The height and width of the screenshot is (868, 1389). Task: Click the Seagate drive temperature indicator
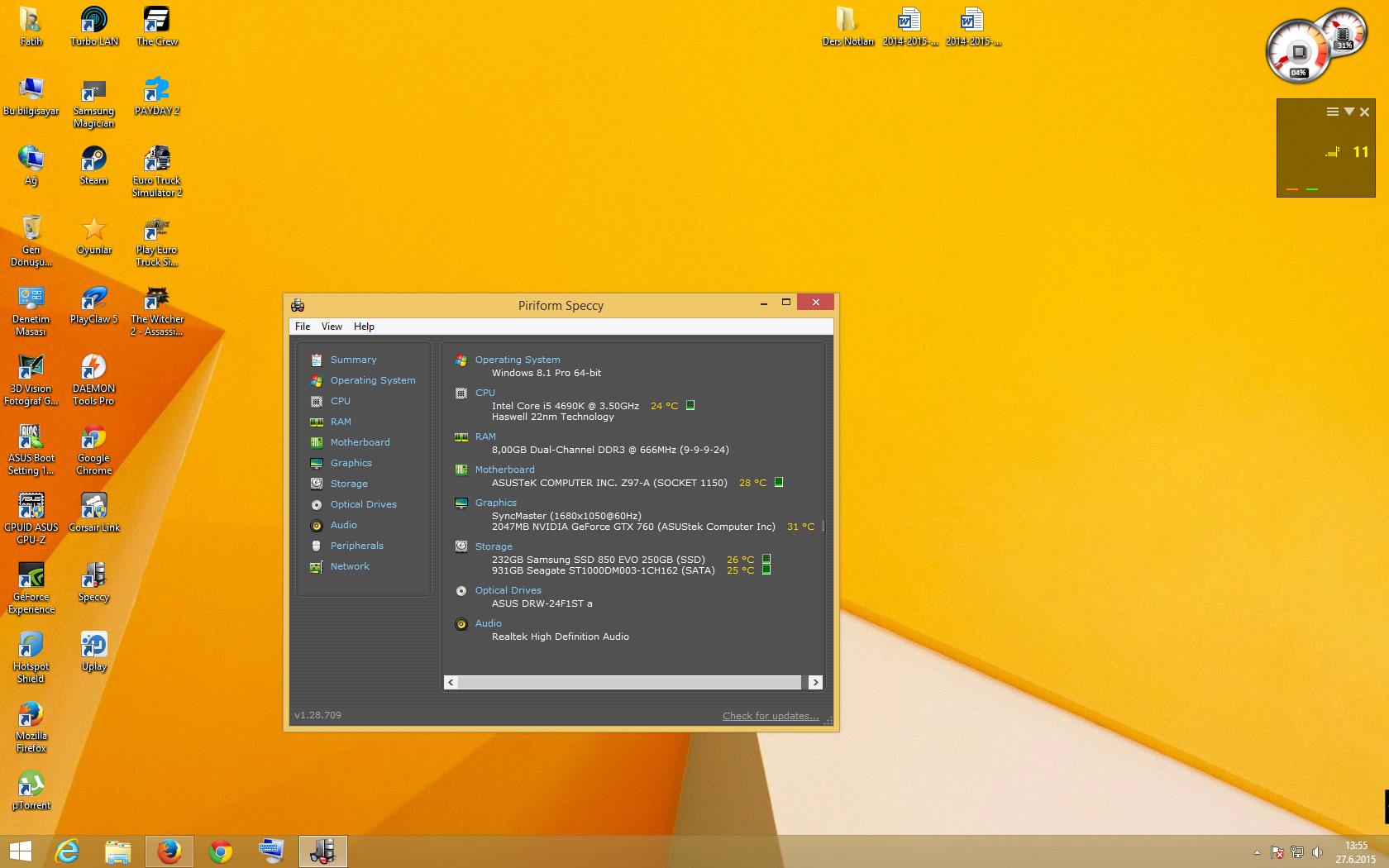coord(766,570)
